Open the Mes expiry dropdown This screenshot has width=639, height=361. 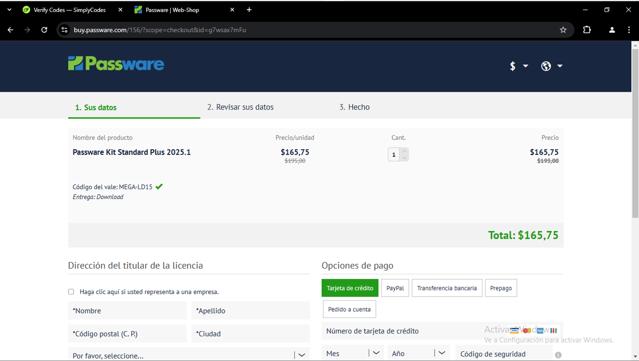click(x=353, y=353)
